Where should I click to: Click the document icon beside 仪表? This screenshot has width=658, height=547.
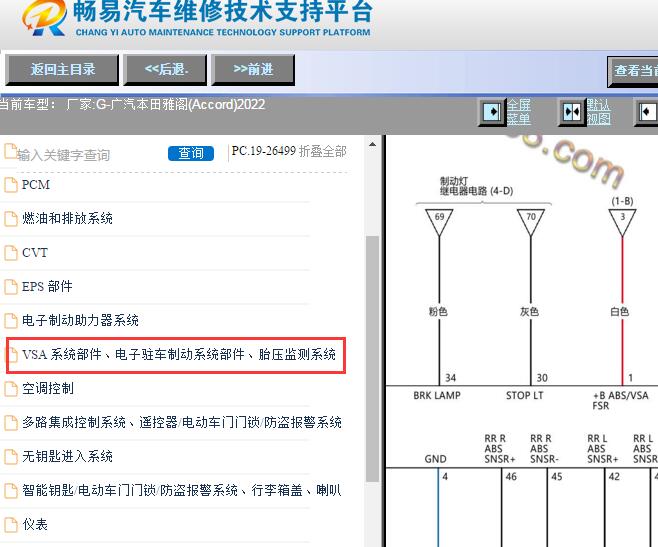(11, 525)
